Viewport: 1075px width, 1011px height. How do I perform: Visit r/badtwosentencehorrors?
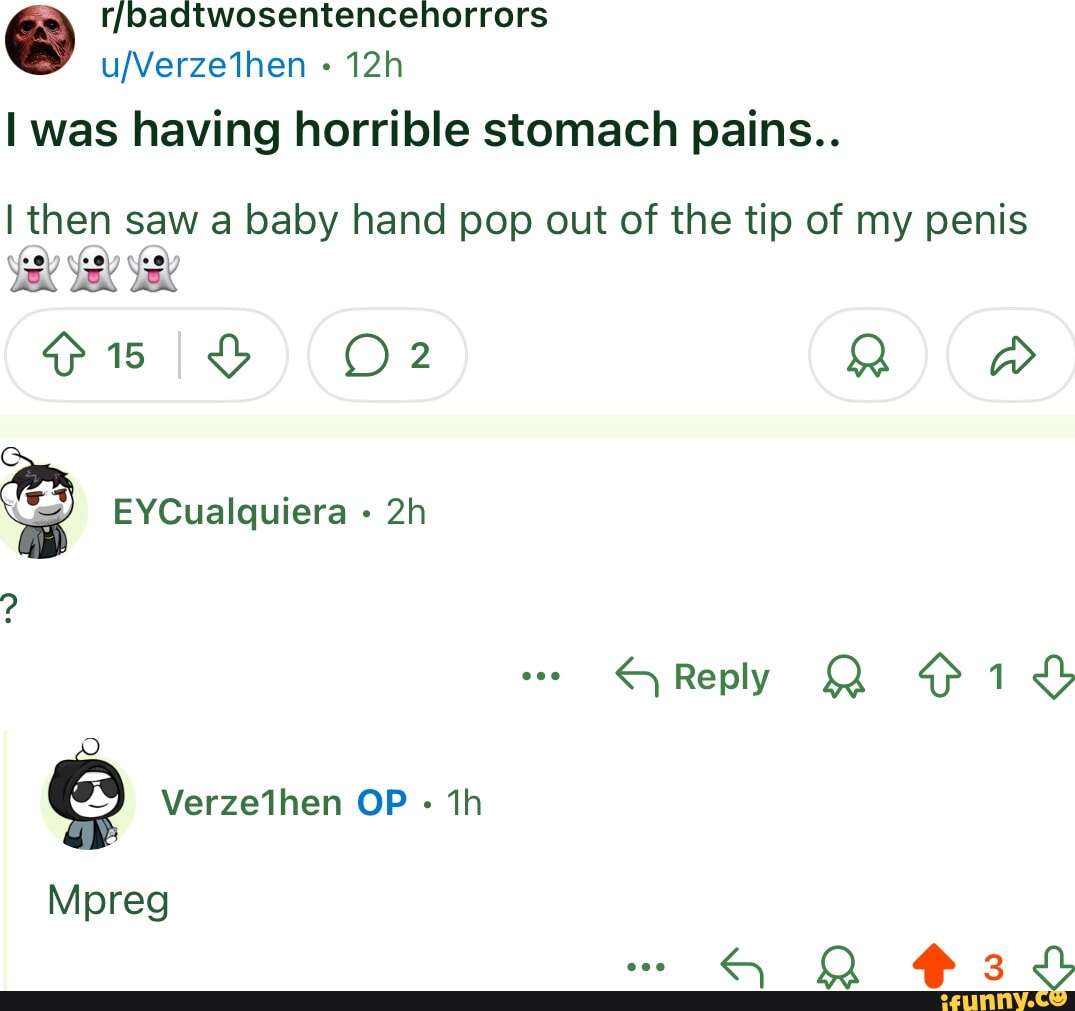pyautogui.click(x=323, y=16)
